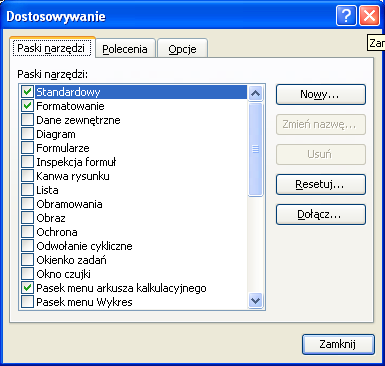This screenshot has width=385, height=366.
Task: Switch to the Polecenia tab
Action: [125, 49]
